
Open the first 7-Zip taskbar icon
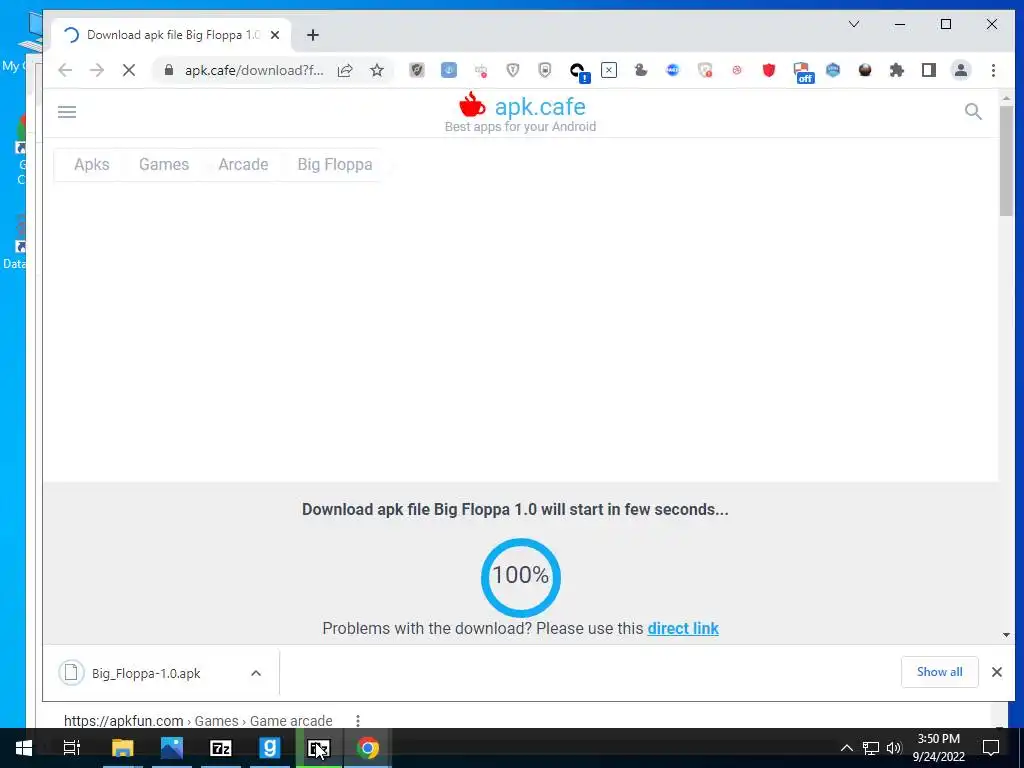(x=221, y=748)
